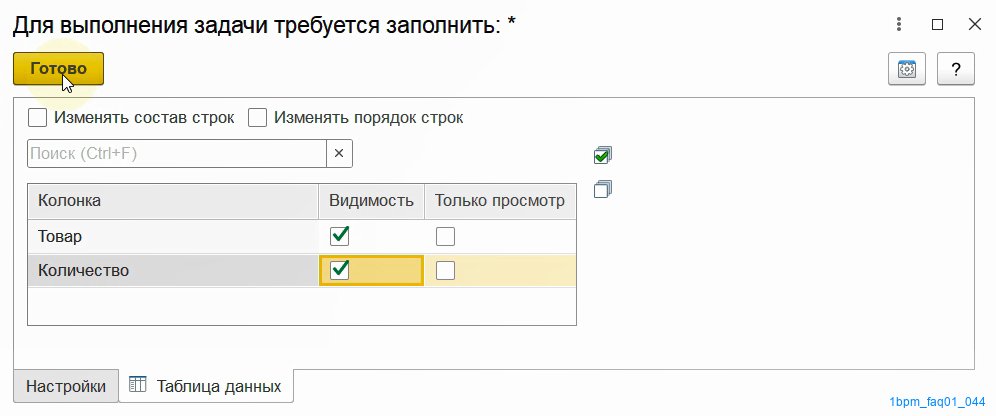Close the dialog window
996x416 pixels.
(x=974, y=25)
